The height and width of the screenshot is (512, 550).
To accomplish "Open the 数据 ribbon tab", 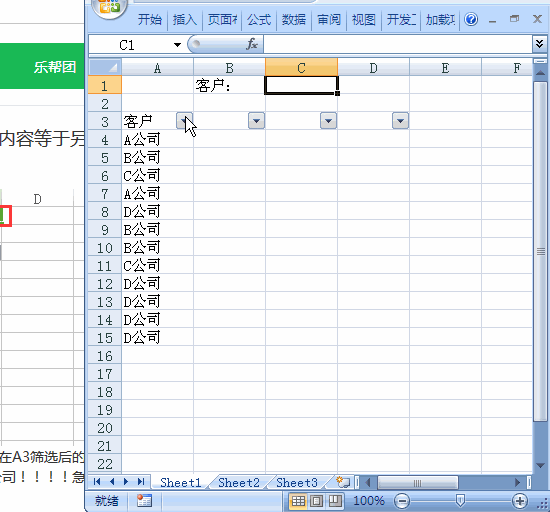I will (x=294, y=20).
